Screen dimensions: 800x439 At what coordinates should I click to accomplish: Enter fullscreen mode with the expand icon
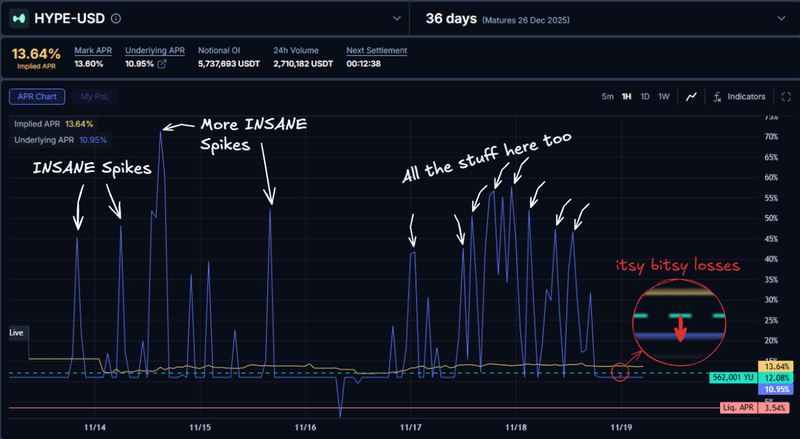click(x=785, y=97)
